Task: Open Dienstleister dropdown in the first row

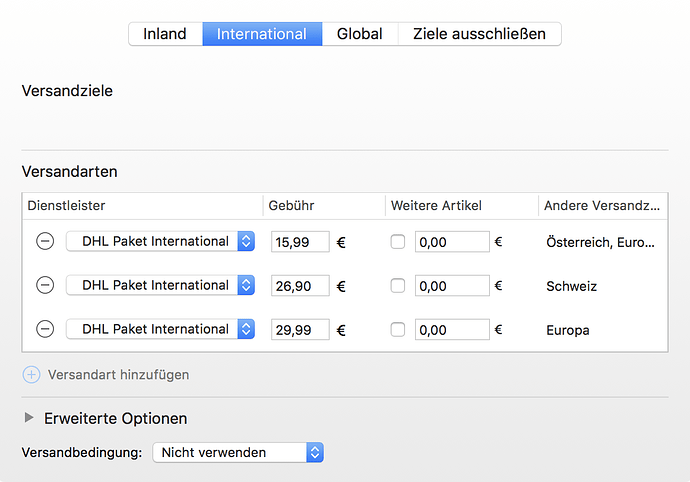Action: point(161,241)
